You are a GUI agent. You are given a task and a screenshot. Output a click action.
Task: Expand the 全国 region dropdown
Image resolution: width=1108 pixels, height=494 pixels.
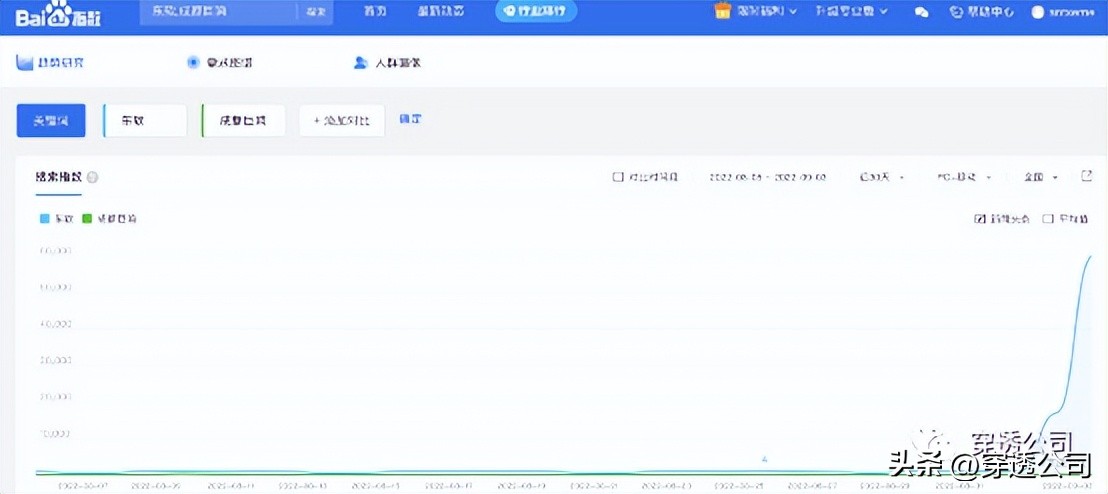pos(1041,177)
